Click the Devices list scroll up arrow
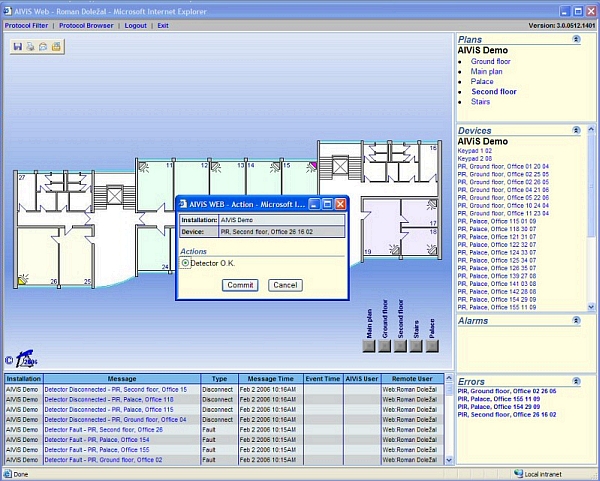Screen dimensions: 600x481 (591, 130)
